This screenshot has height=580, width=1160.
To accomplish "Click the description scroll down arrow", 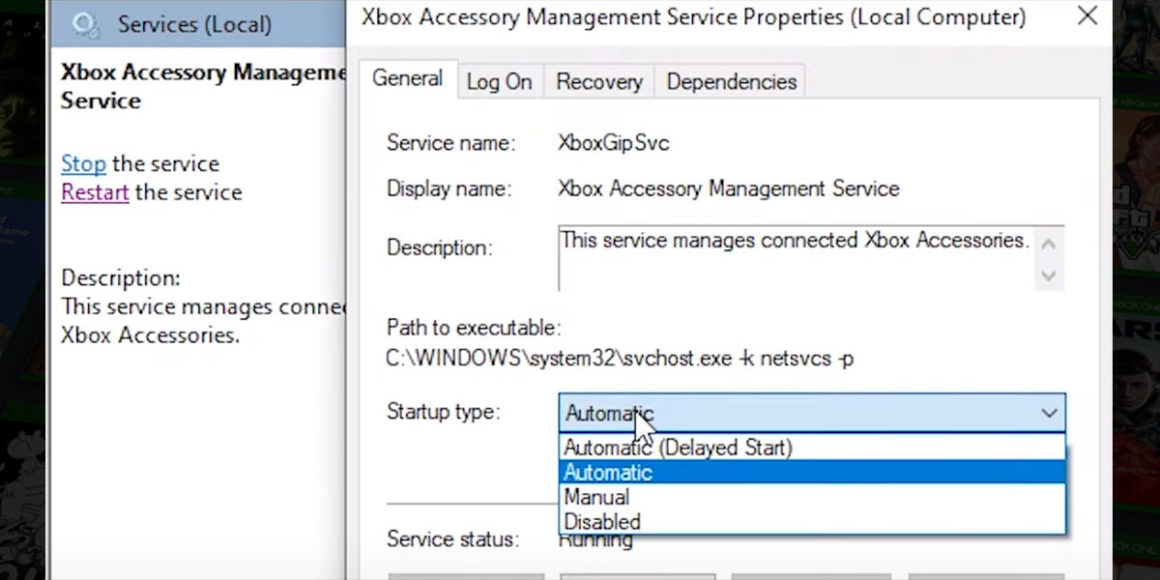I will tap(1047, 277).
